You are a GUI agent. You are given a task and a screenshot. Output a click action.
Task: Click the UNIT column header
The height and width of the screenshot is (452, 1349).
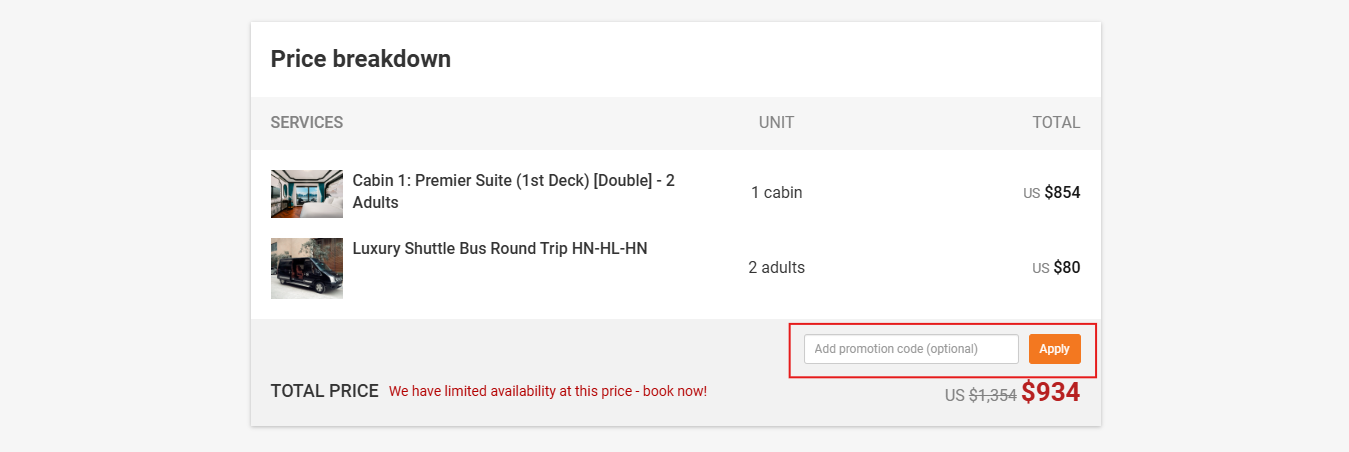(776, 123)
